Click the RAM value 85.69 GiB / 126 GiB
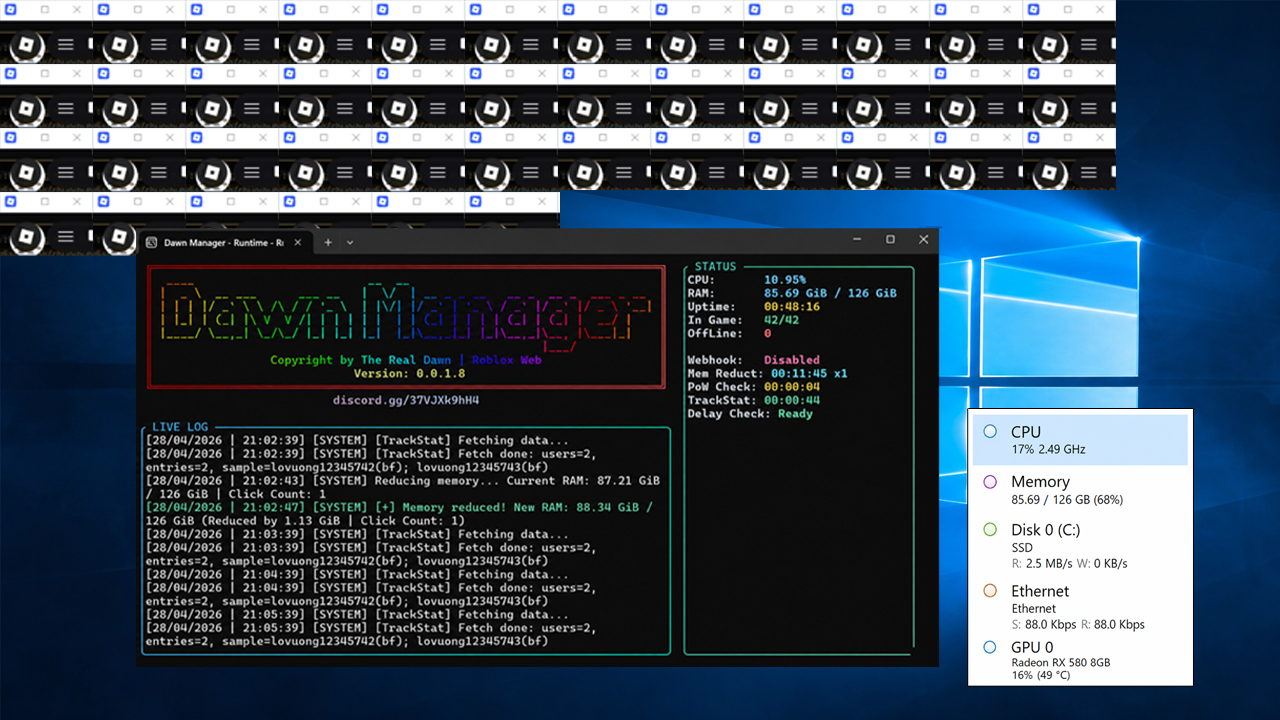 point(830,293)
